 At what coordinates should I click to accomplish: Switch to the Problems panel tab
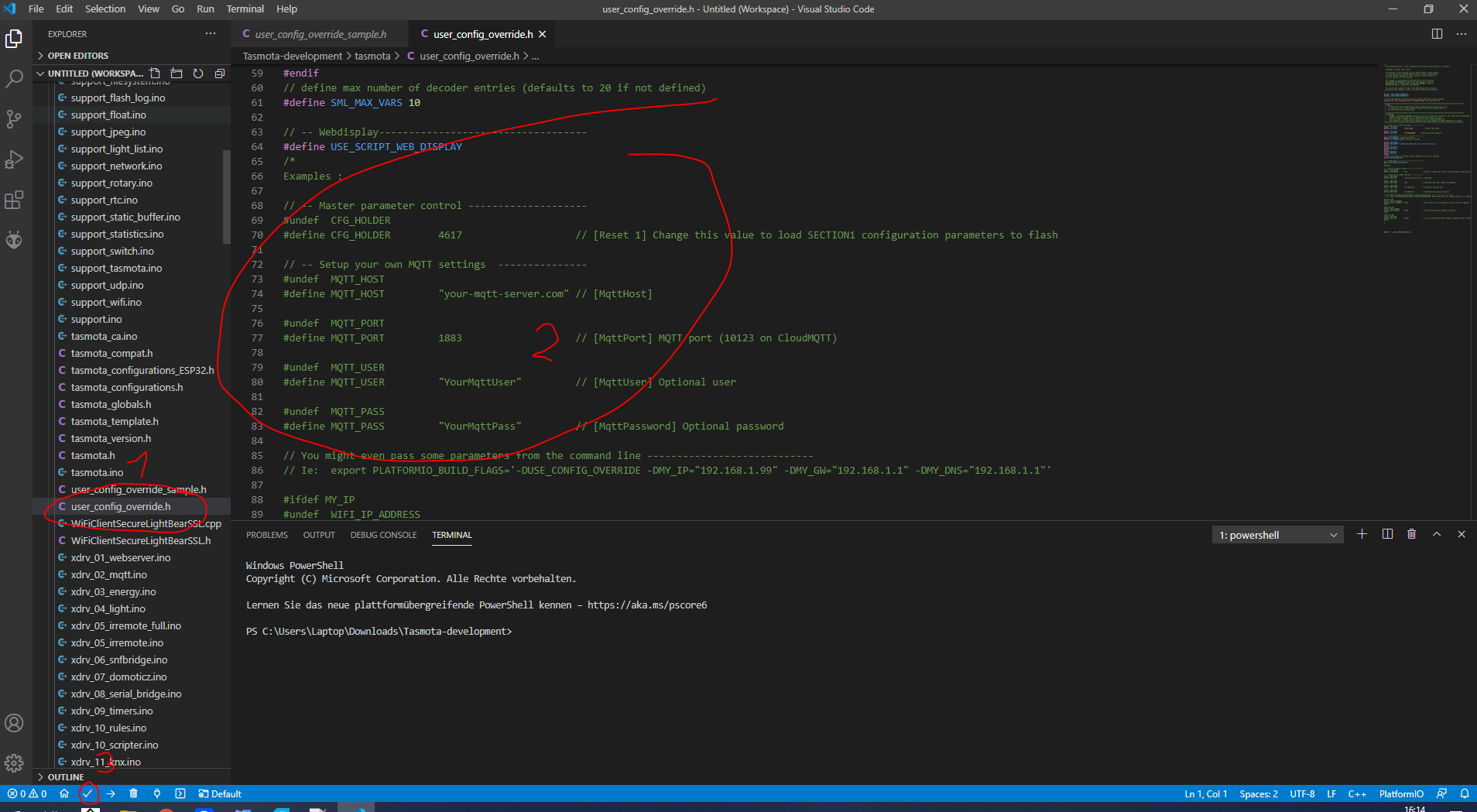coord(267,535)
